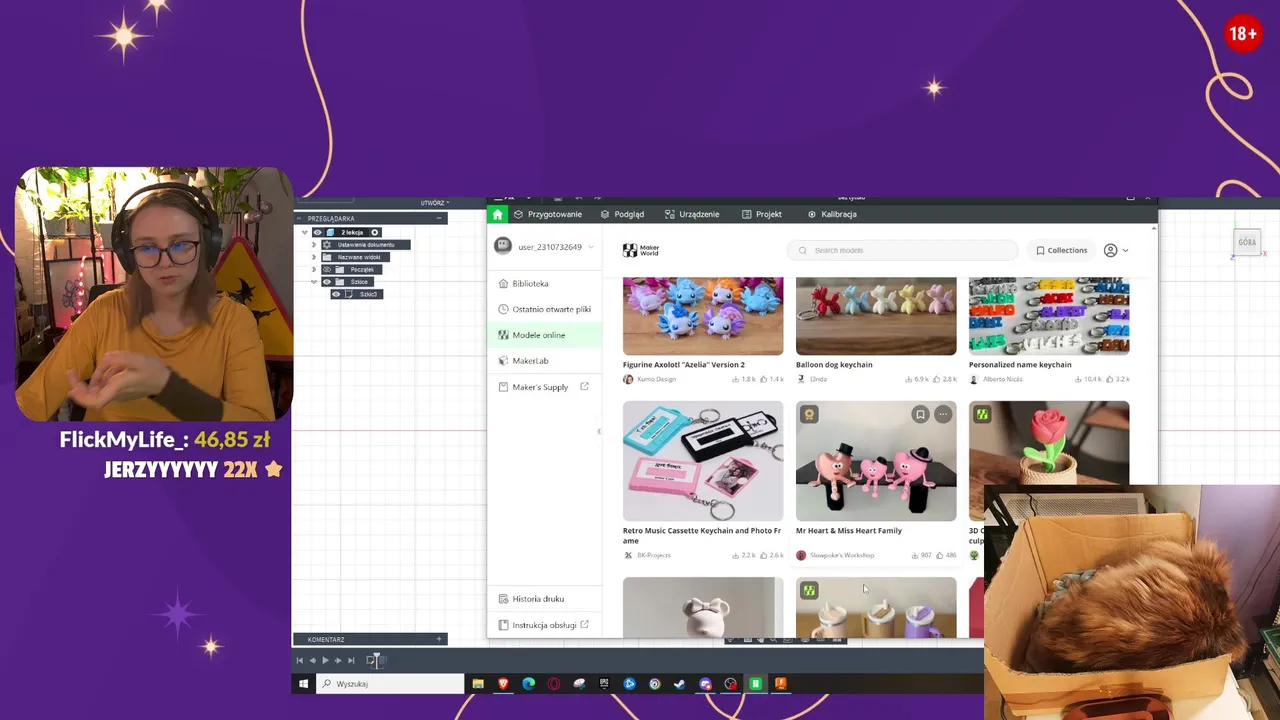
Task: Play the Fusion timeline
Action: click(x=325, y=660)
